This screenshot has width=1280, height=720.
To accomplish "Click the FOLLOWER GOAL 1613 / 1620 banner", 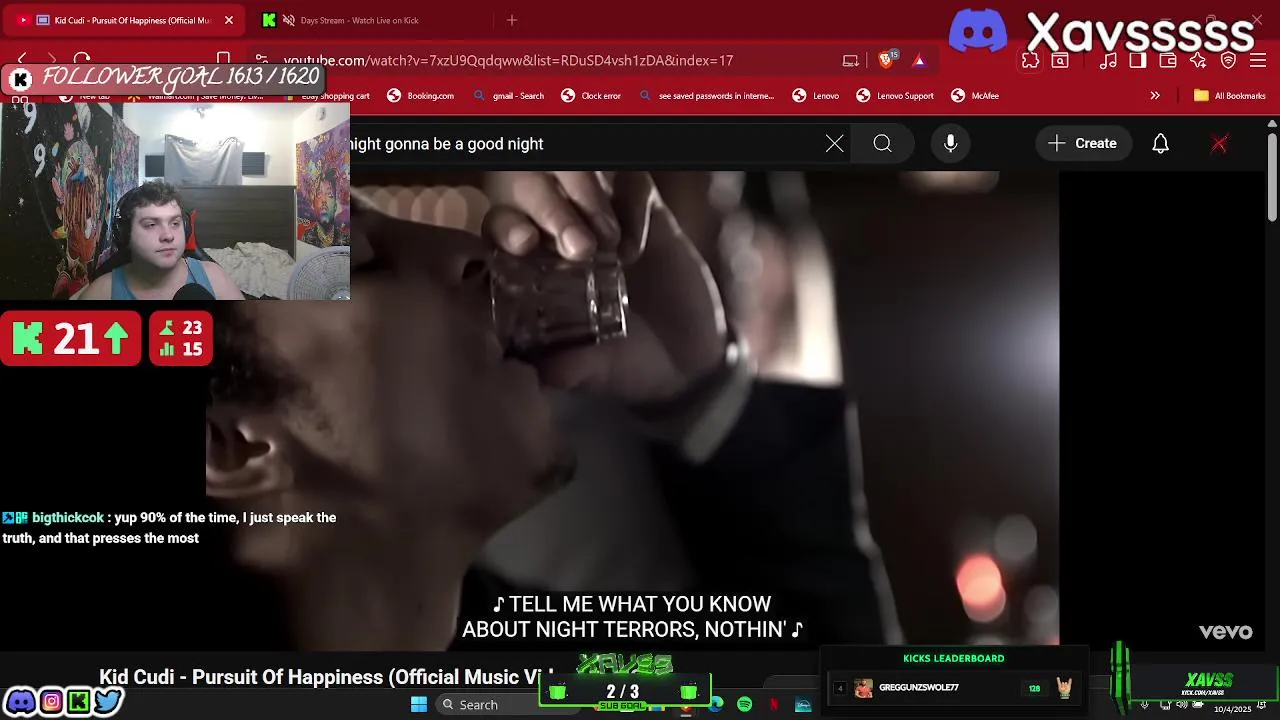I will 165,78.
